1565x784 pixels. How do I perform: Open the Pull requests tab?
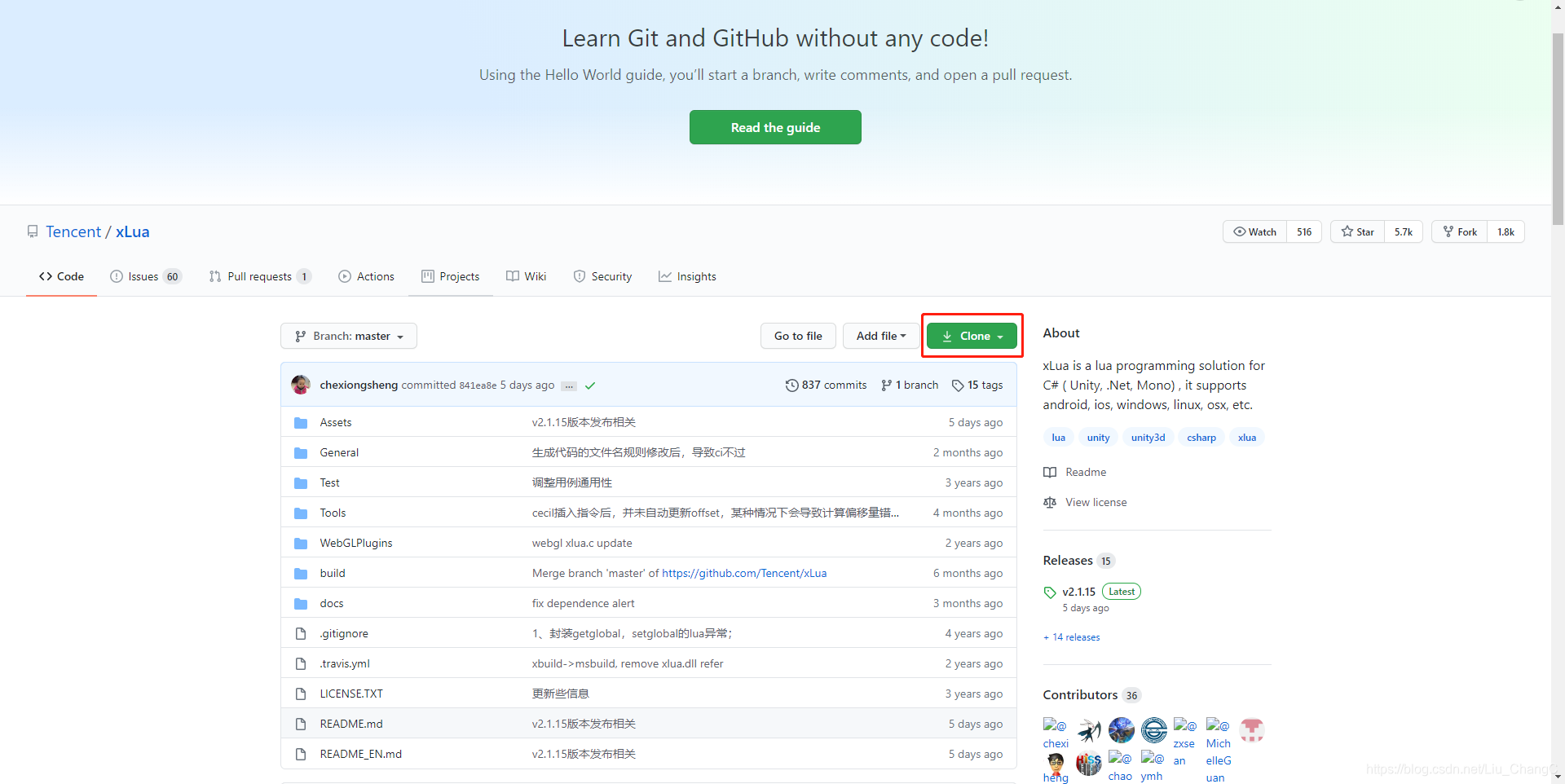click(x=260, y=276)
